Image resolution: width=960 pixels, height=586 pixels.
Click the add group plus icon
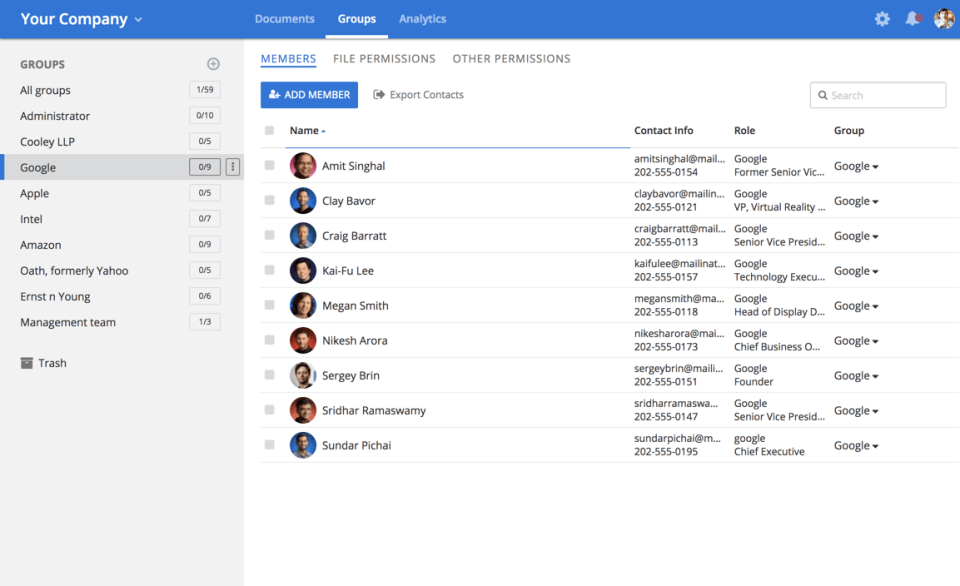pos(213,64)
